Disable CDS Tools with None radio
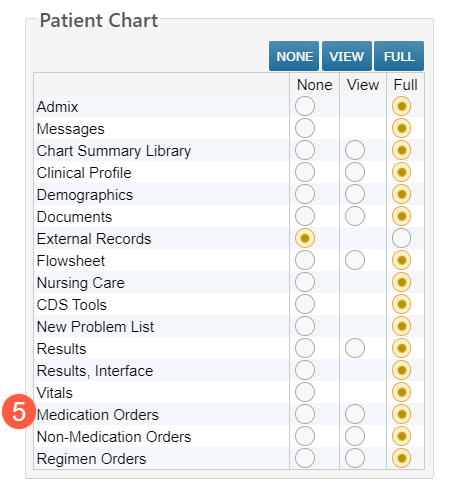Image resolution: width=454 pixels, height=487 pixels. (x=305, y=304)
